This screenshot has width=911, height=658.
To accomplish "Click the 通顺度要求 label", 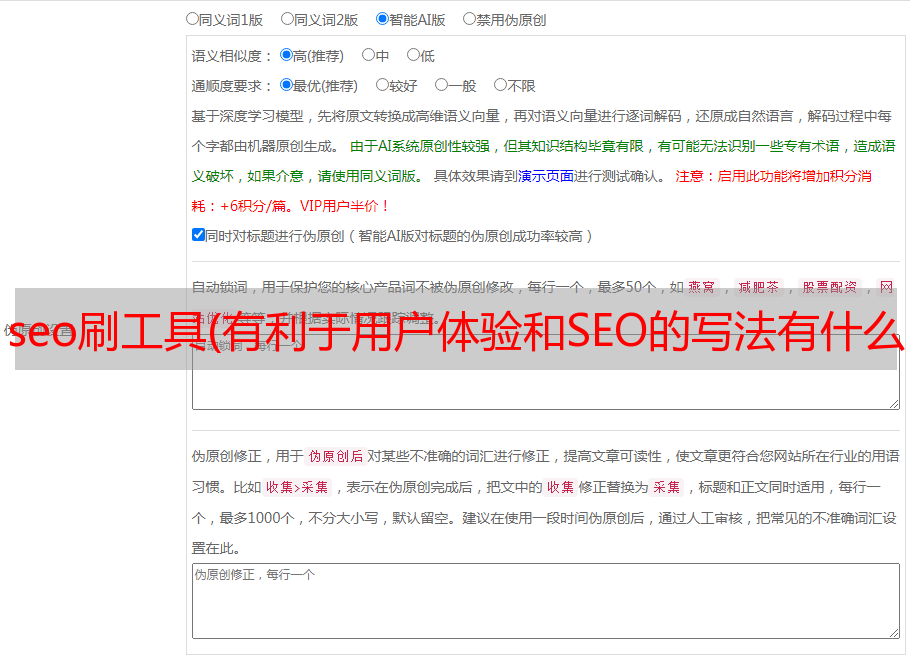I will 232,87.
